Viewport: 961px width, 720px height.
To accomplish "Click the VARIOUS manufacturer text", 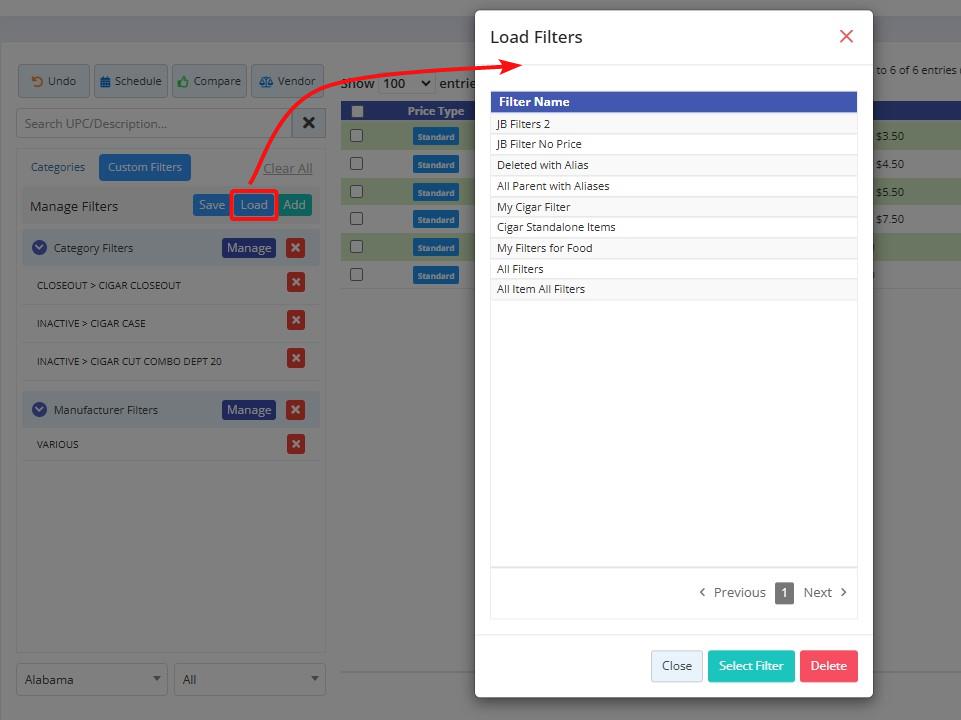I will coord(57,444).
